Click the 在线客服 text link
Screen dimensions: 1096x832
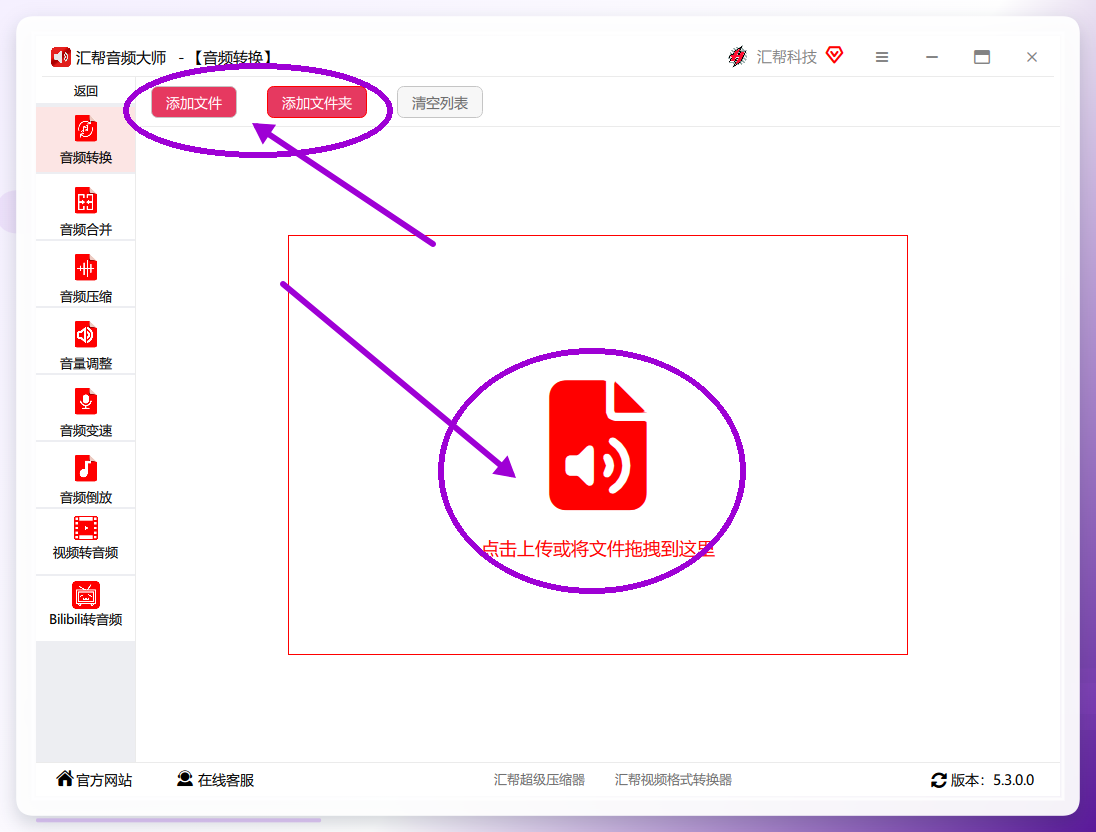(x=226, y=780)
